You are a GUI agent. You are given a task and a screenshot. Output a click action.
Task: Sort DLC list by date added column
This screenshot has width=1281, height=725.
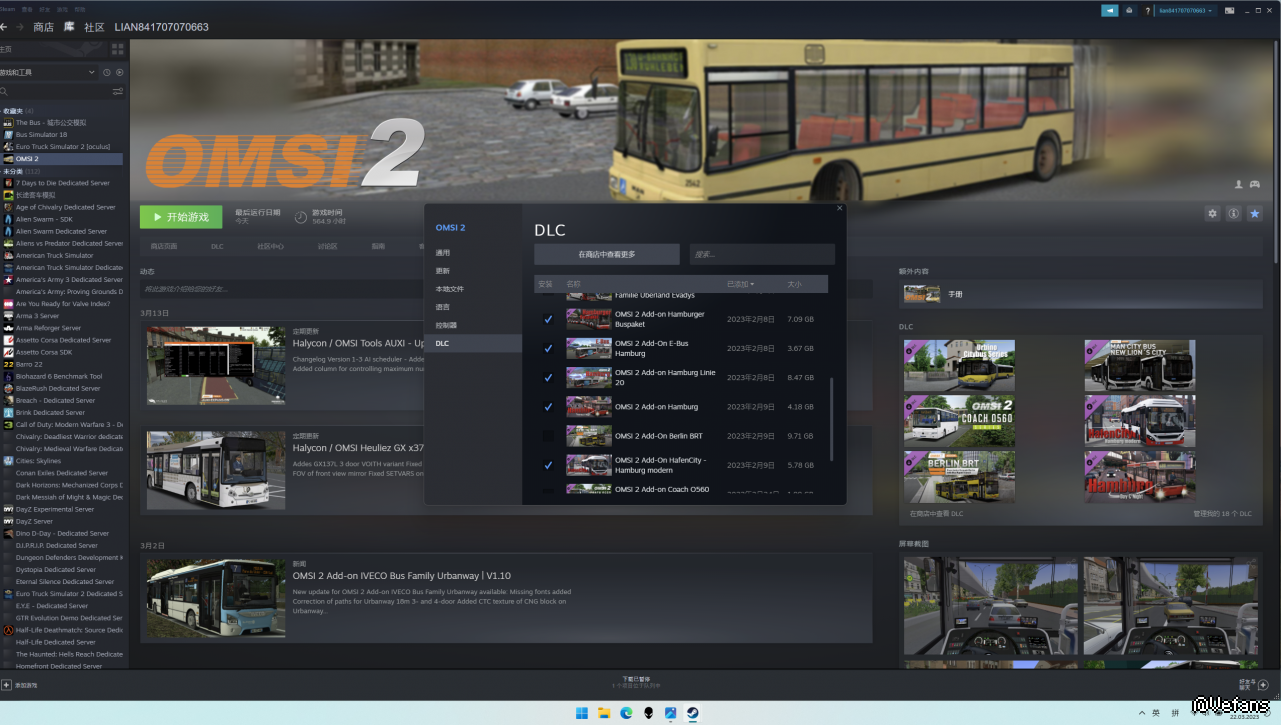pos(740,284)
